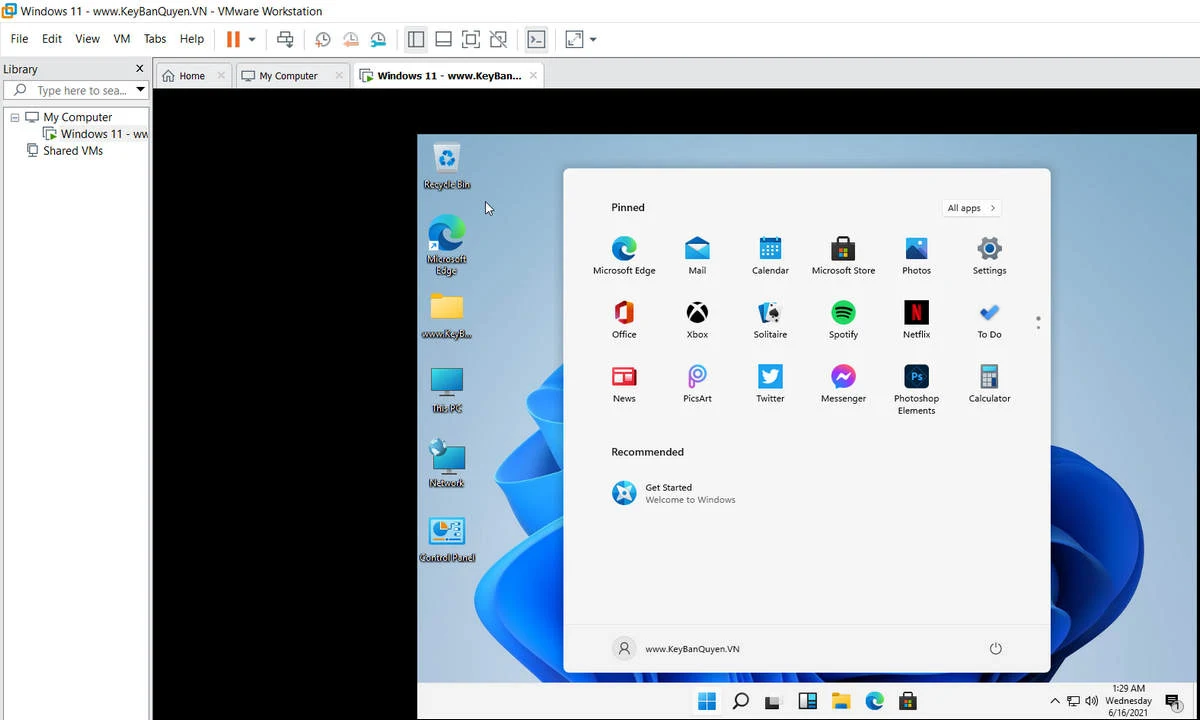Open the Mail pinned app
Viewport: 1200px width, 720px height.
pyautogui.click(x=697, y=256)
